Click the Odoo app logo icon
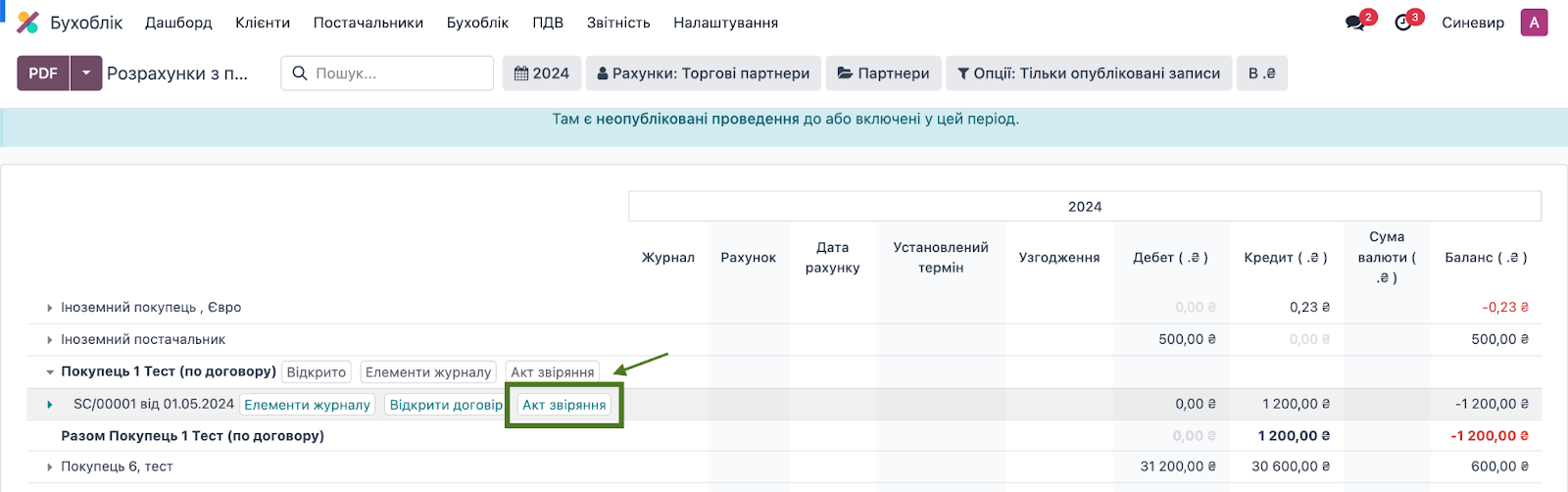 coord(28,22)
